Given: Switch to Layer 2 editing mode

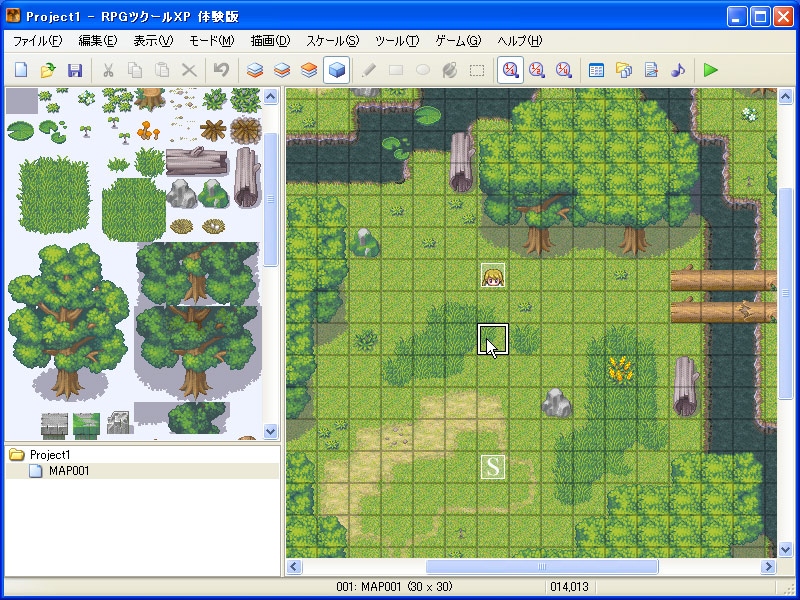Looking at the screenshot, I should click(x=282, y=69).
